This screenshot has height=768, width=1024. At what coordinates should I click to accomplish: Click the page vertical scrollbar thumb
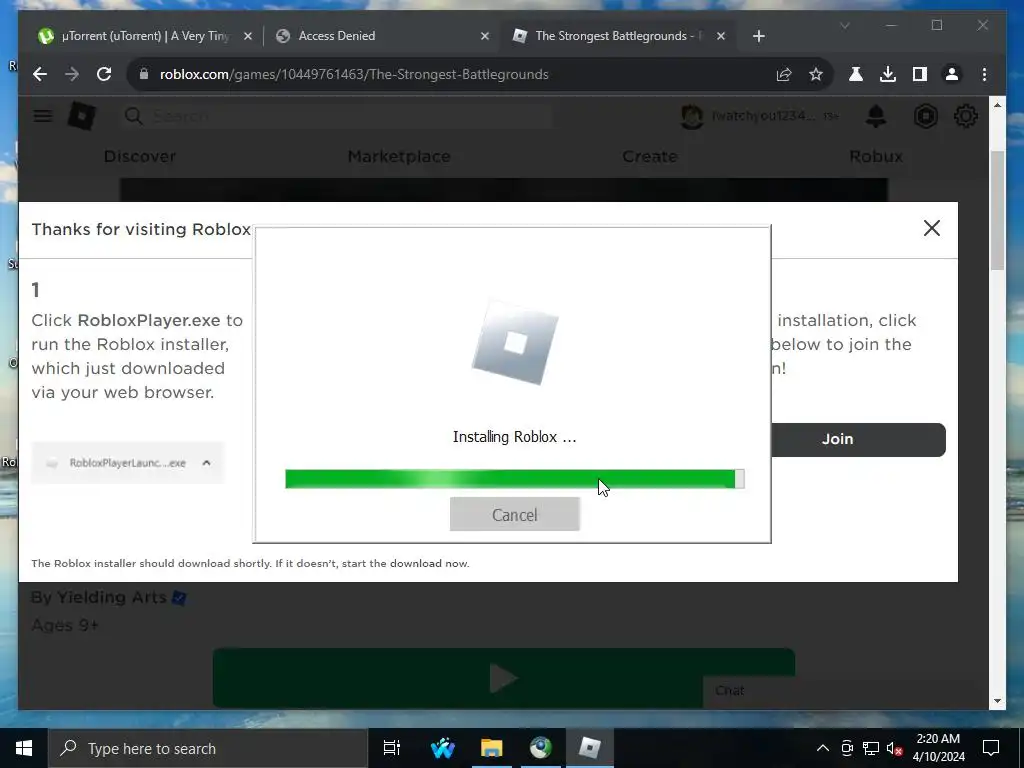pyautogui.click(x=997, y=210)
